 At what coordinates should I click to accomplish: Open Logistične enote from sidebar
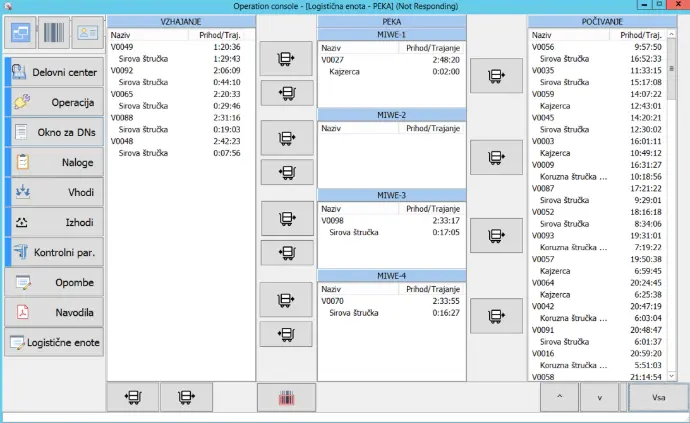(x=54, y=343)
